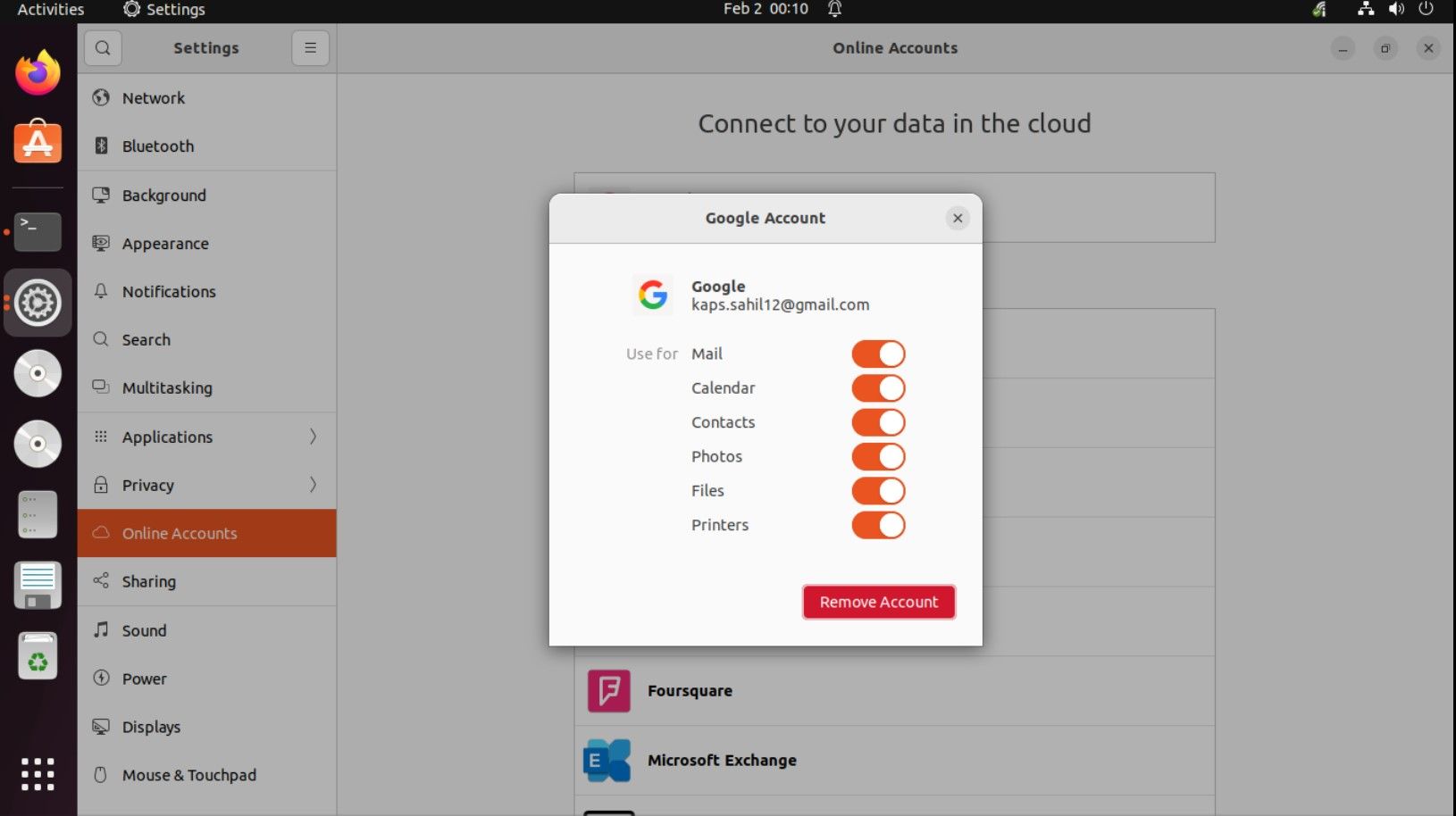Click the Microsoft Exchange icon
1456x816 pixels.
coord(607,761)
